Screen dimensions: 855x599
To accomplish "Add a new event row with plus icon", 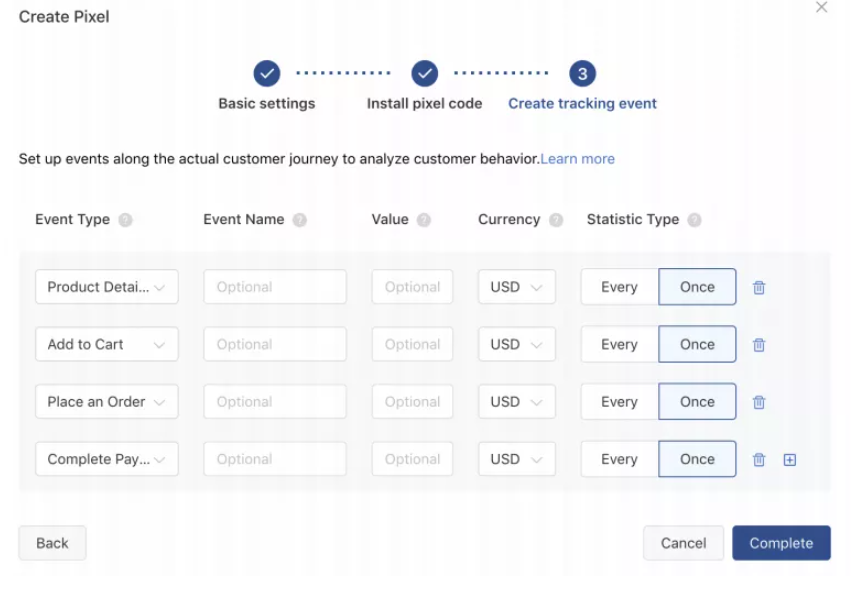I will [789, 460].
